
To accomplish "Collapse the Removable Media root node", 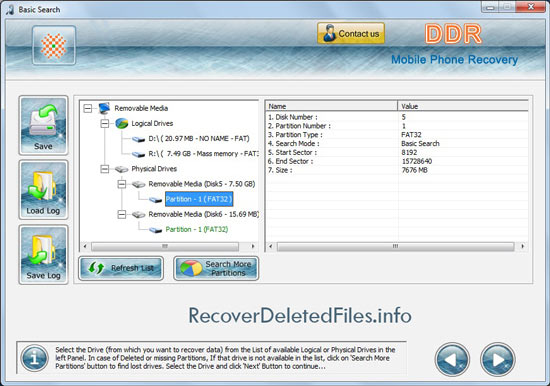I will coord(88,108).
